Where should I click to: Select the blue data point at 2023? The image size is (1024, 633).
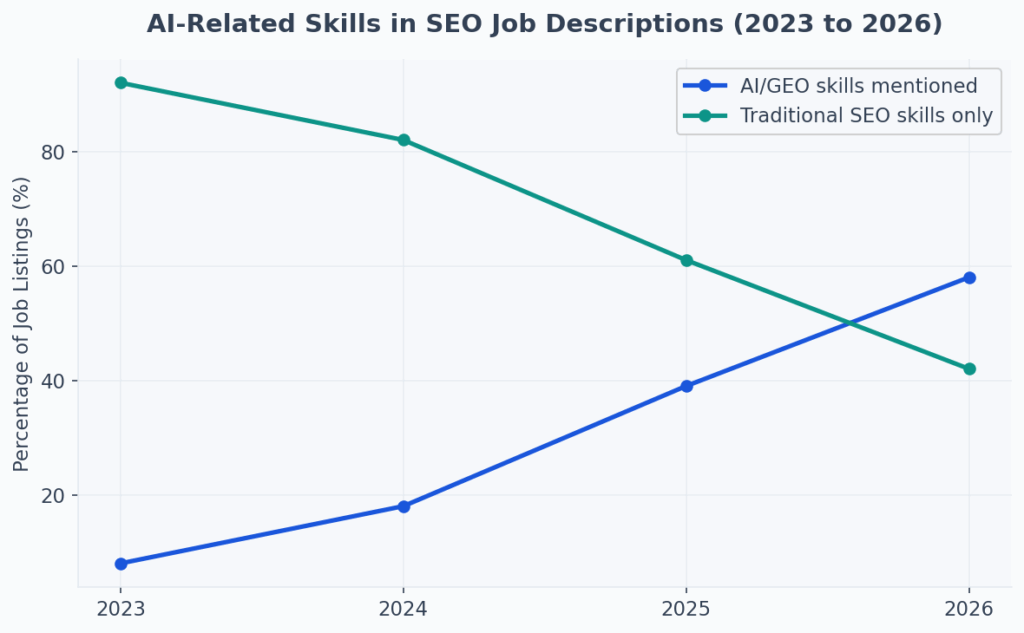[x=121, y=564]
